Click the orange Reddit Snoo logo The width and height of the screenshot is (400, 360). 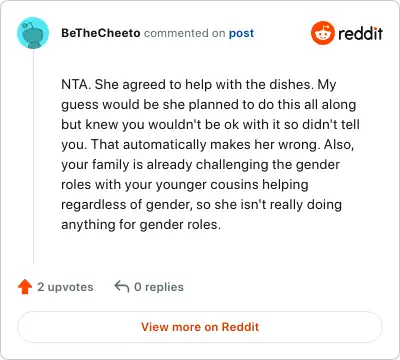pyautogui.click(x=322, y=33)
